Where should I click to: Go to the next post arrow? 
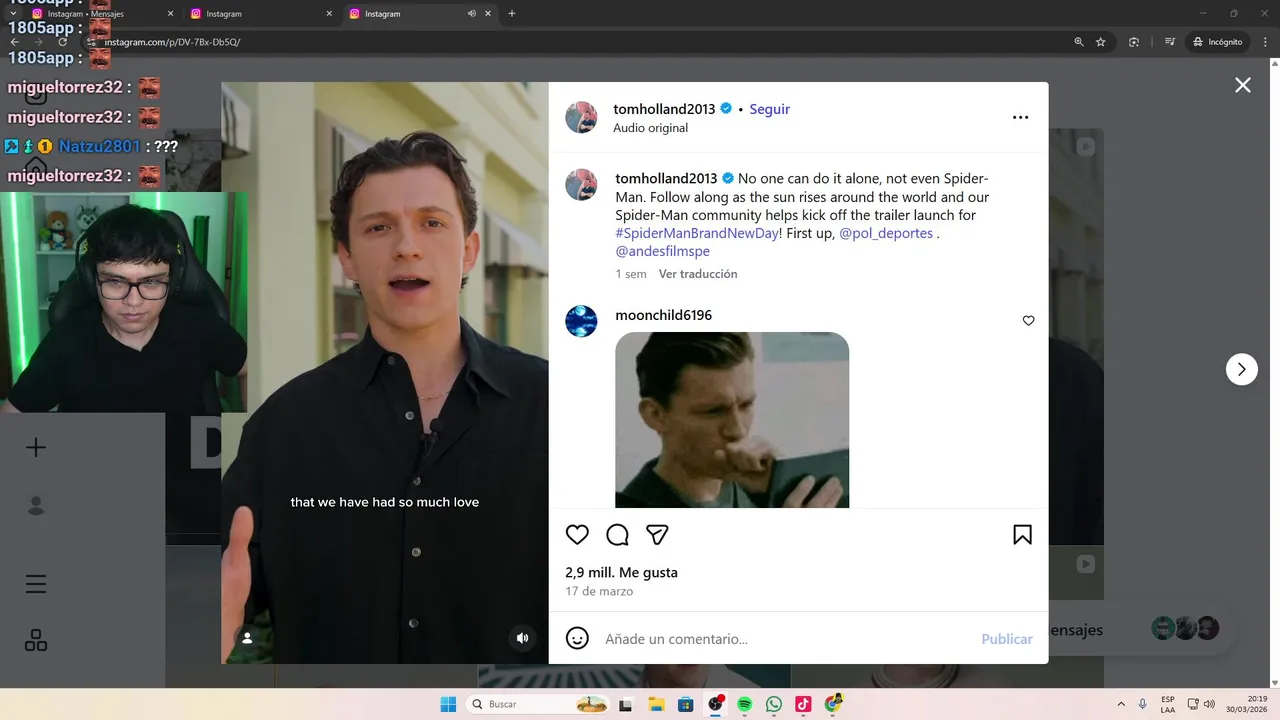click(x=1241, y=369)
